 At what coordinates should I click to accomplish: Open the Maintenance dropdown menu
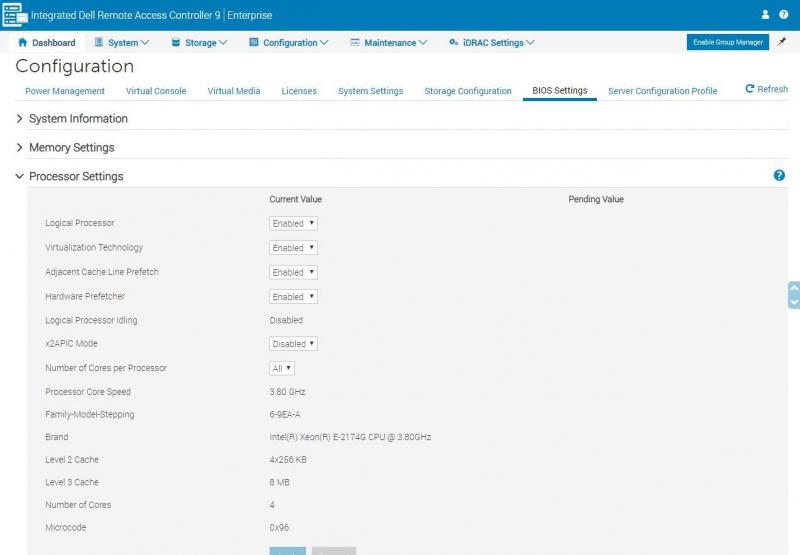tap(389, 43)
